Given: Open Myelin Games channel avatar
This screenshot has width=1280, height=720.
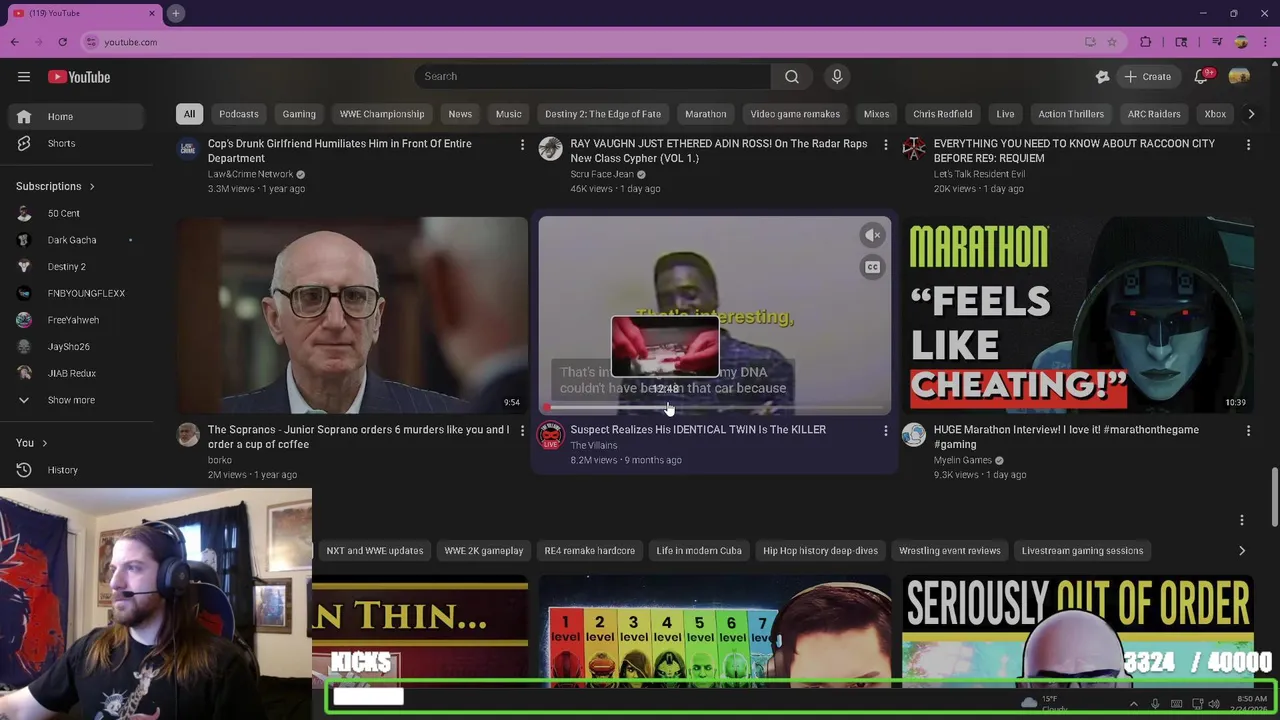Looking at the screenshot, I should [914, 434].
